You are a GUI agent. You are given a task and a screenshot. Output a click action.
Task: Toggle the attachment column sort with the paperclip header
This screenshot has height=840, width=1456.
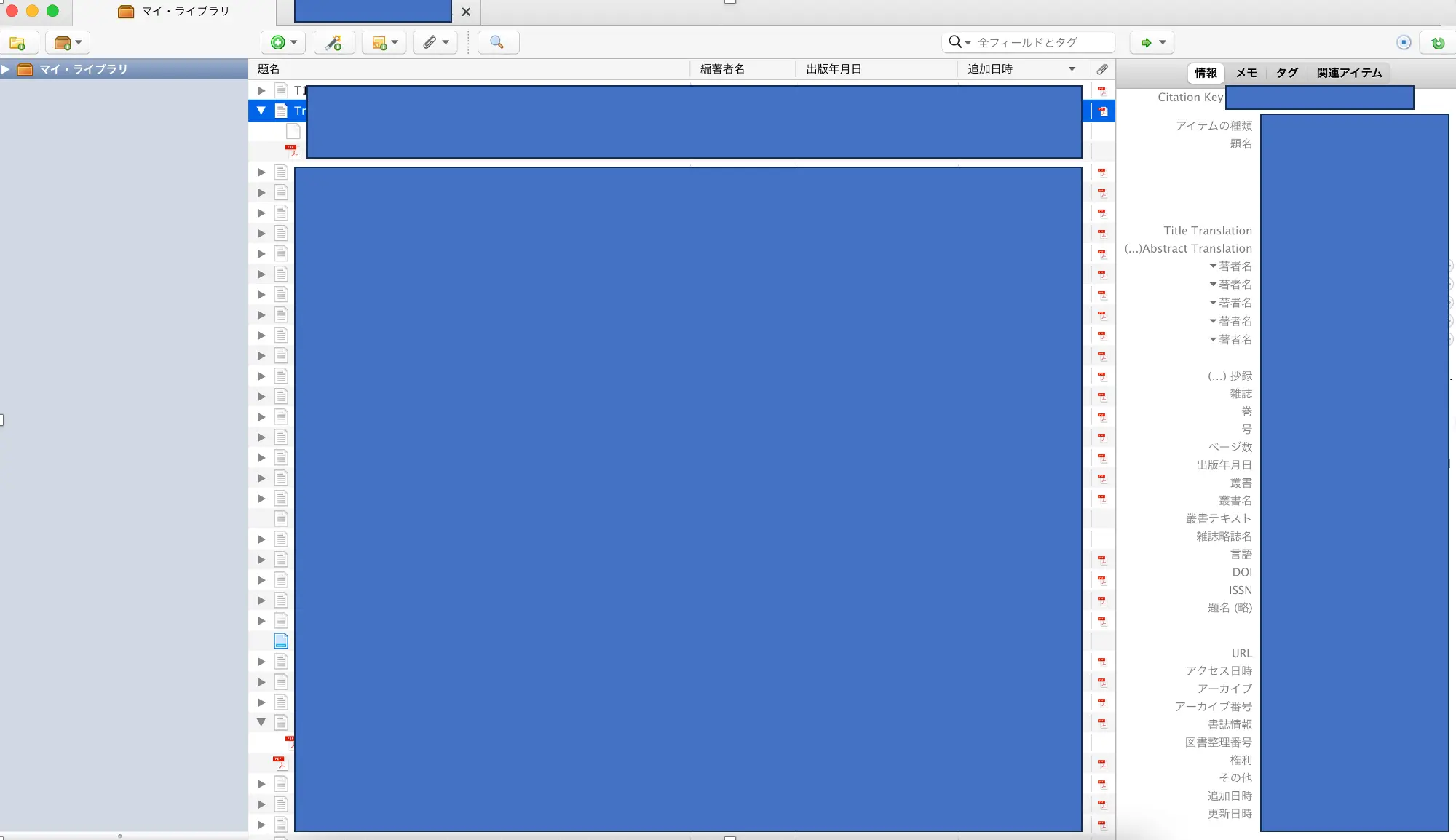1102,68
